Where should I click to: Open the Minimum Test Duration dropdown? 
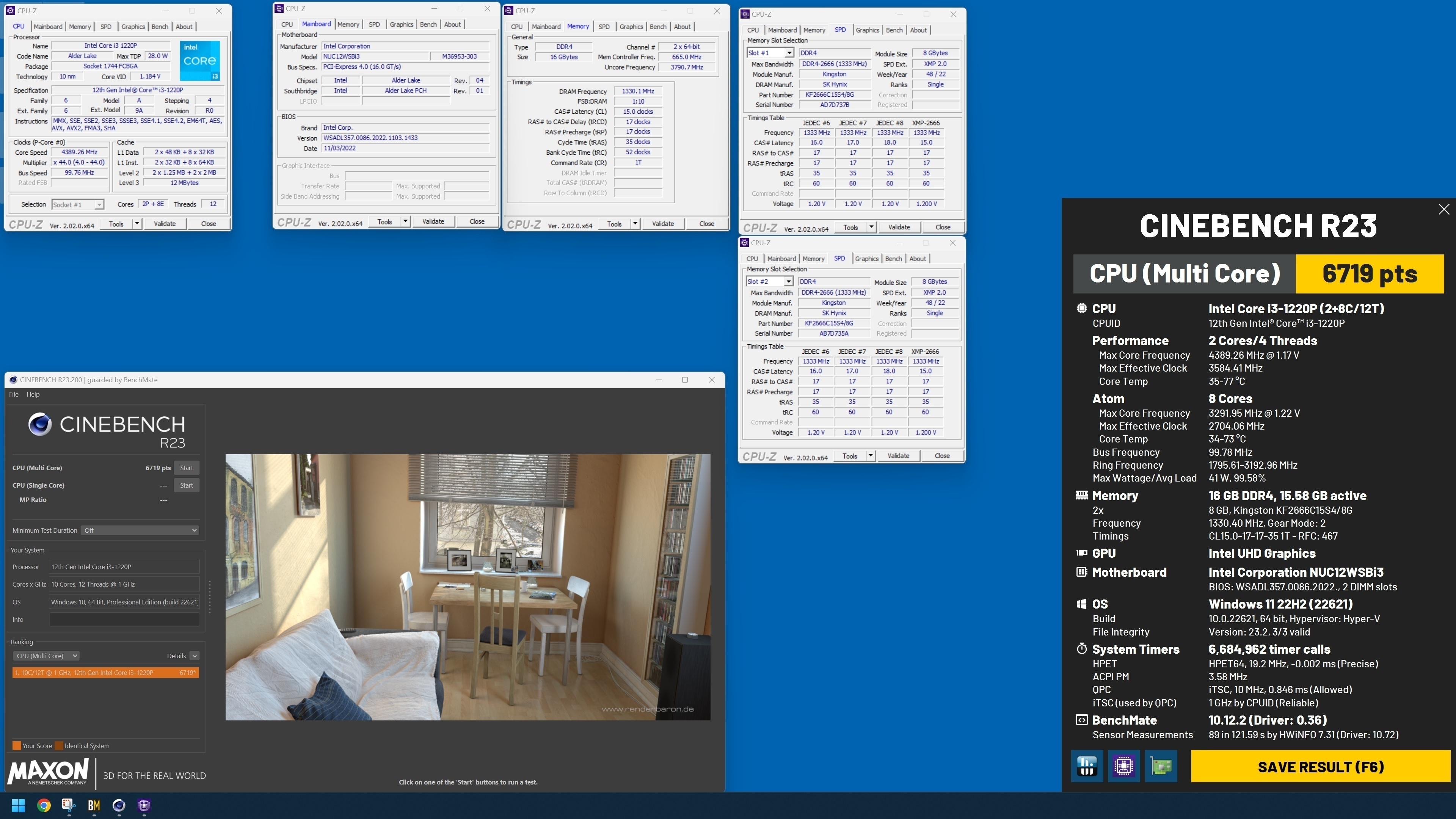tap(140, 530)
